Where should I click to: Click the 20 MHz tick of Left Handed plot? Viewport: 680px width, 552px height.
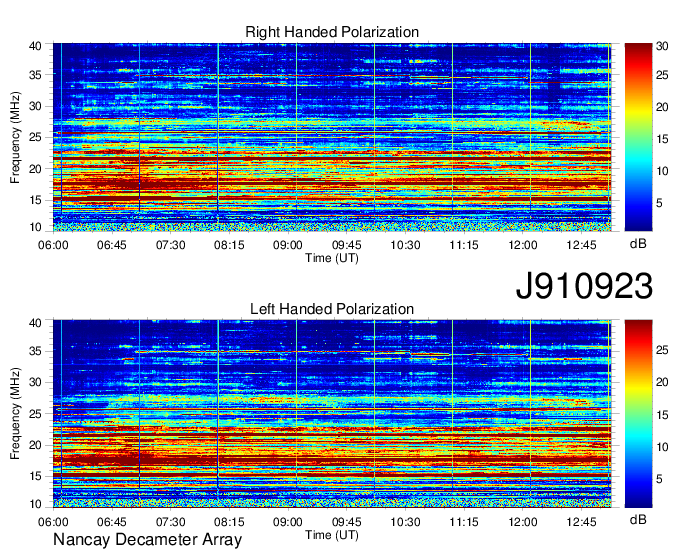coord(35,445)
